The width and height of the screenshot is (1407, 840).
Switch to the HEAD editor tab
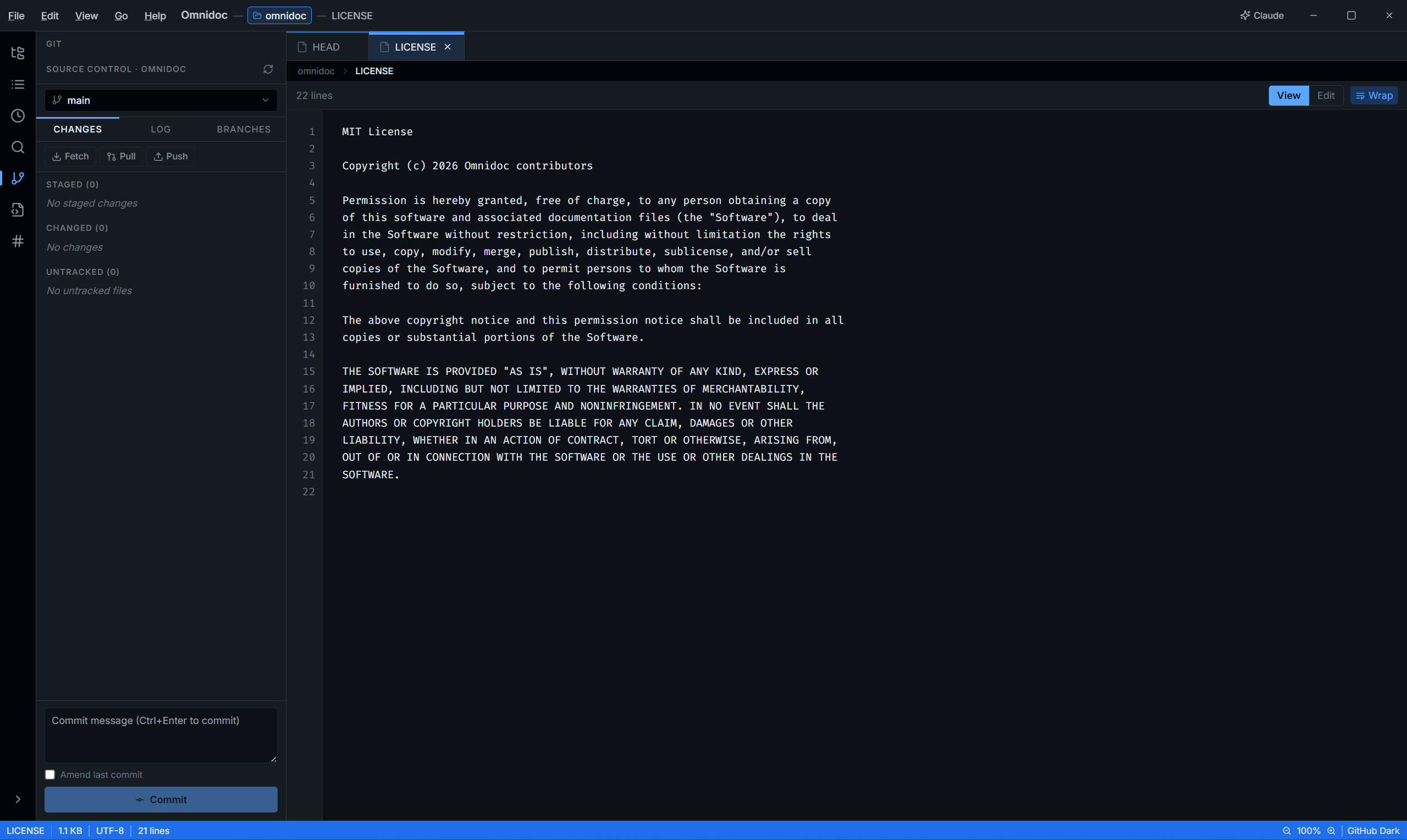(x=327, y=47)
